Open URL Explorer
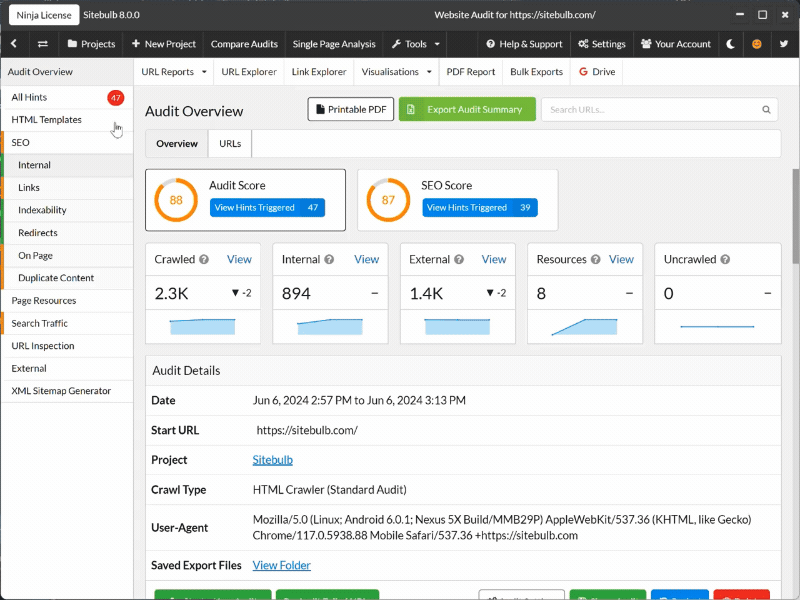This screenshot has width=800, height=600. pyautogui.click(x=249, y=72)
